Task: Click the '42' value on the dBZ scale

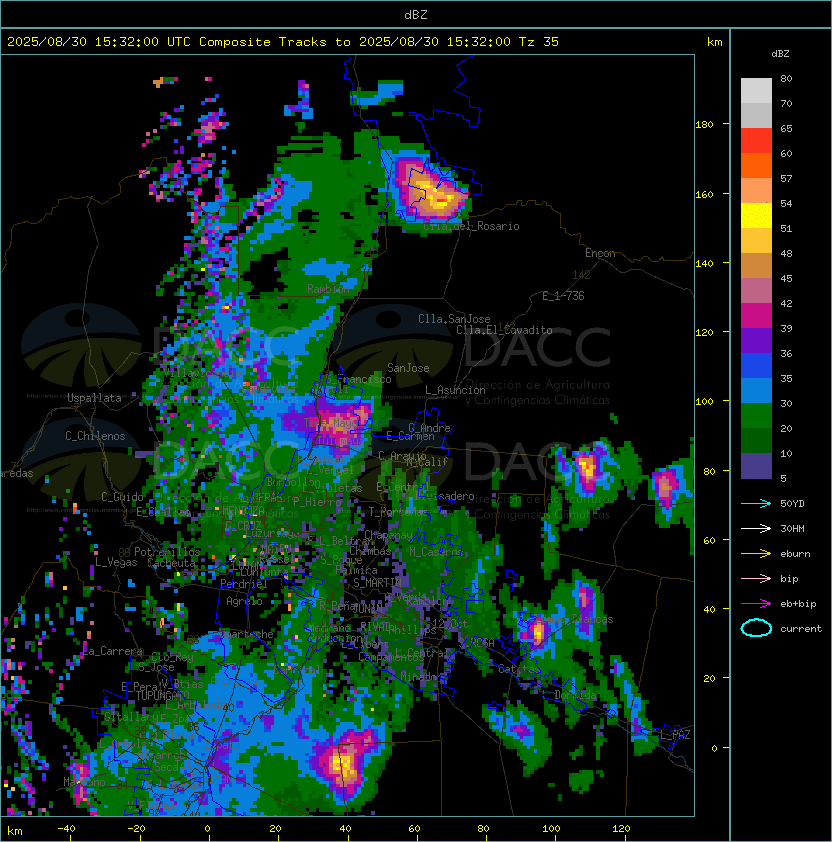Action: [x=786, y=303]
